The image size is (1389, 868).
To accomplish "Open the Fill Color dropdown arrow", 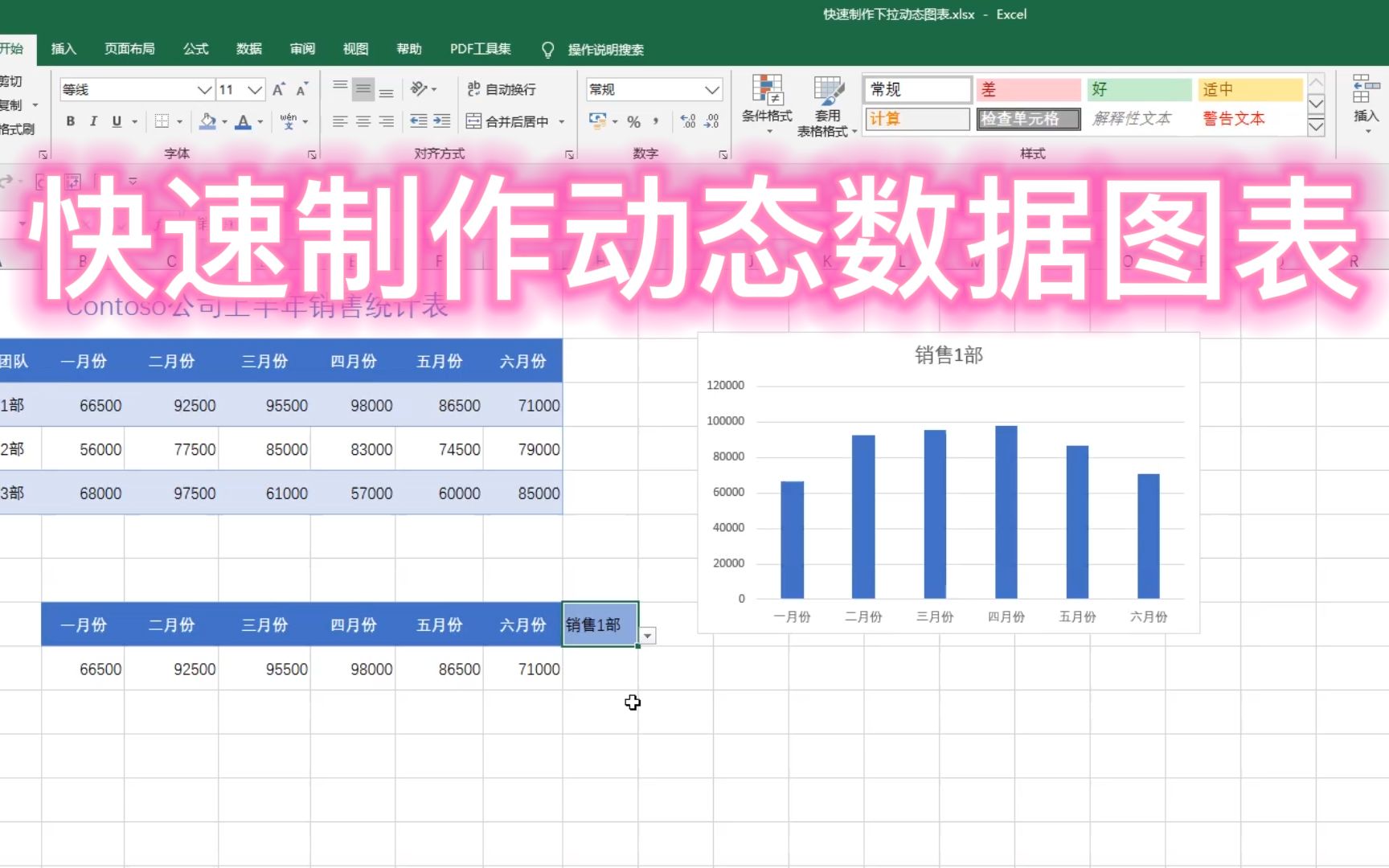I will pos(224,122).
